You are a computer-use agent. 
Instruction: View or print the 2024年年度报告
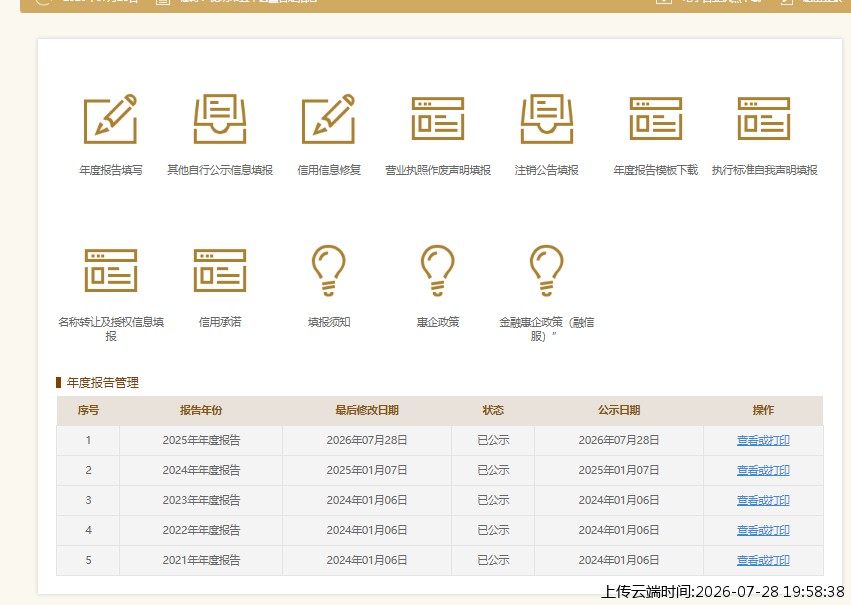tap(763, 470)
